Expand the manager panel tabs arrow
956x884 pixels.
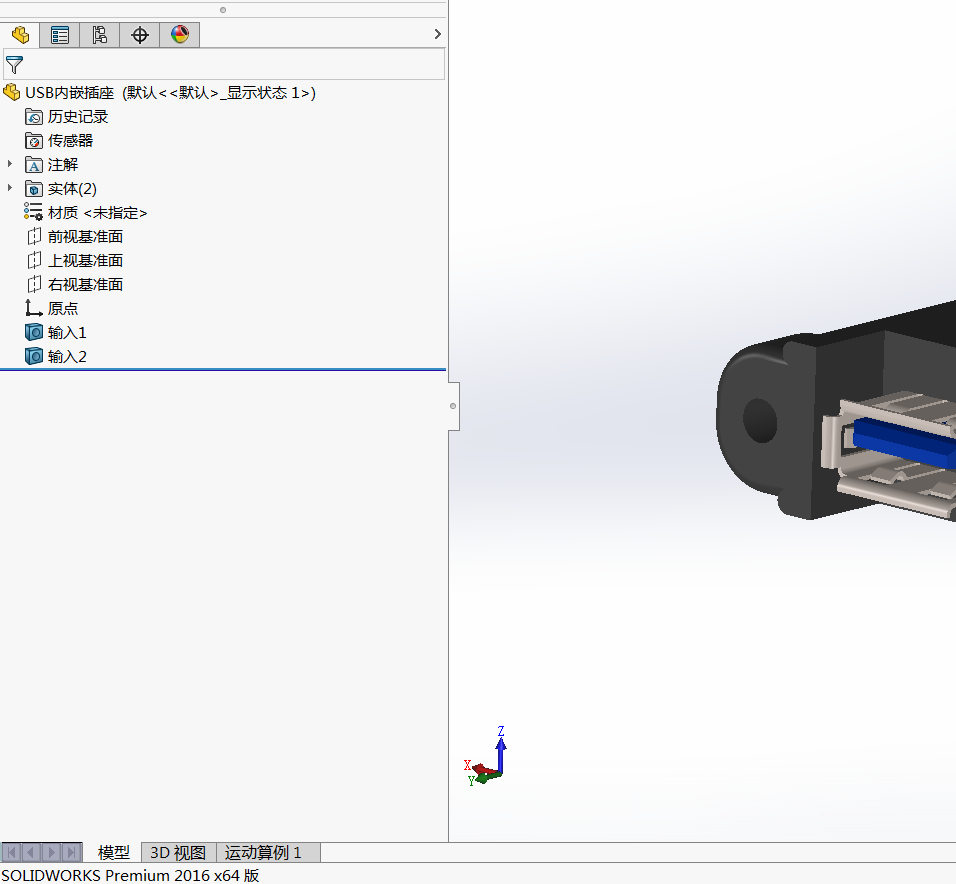pos(437,34)
